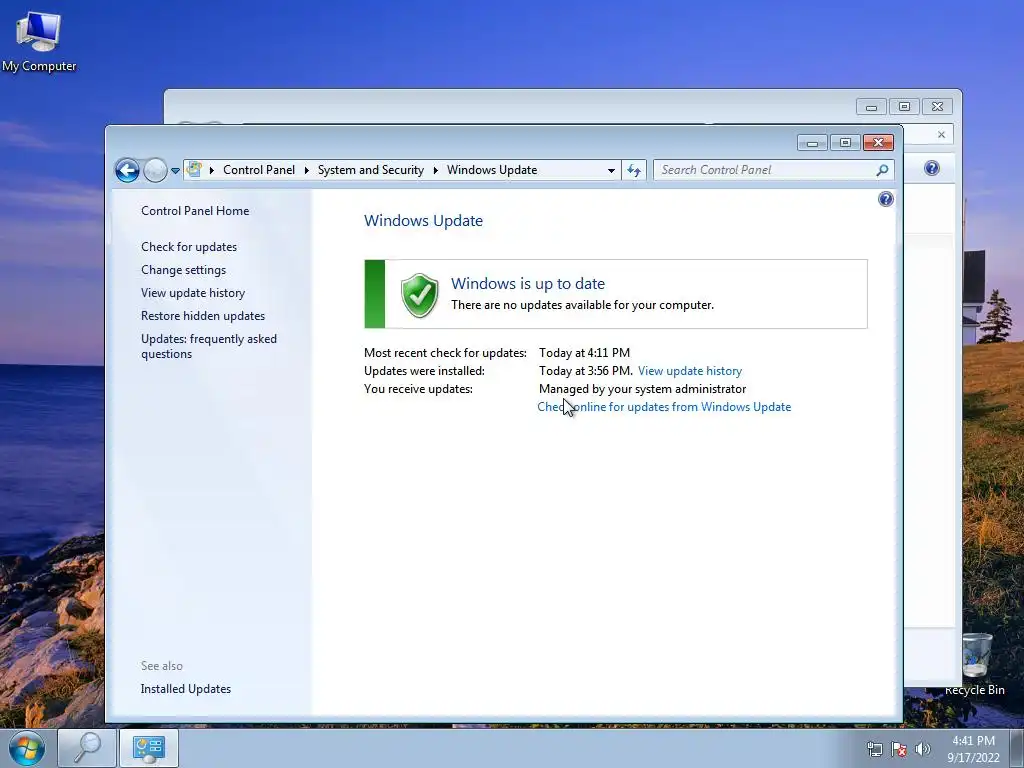Click Check online for updates from Windows Update

pos(664,407)
